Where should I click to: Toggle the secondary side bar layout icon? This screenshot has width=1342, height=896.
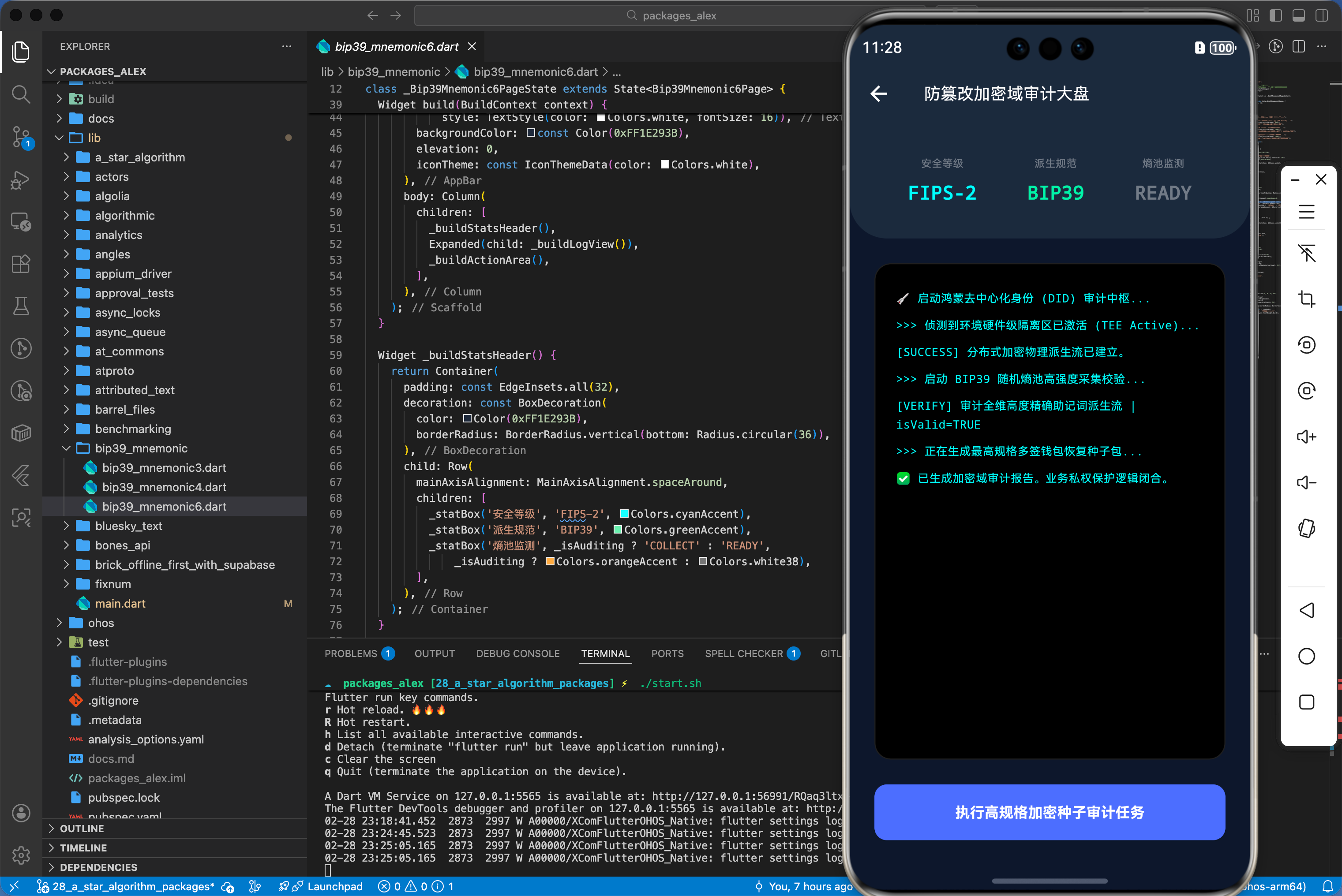[1321, 15]
